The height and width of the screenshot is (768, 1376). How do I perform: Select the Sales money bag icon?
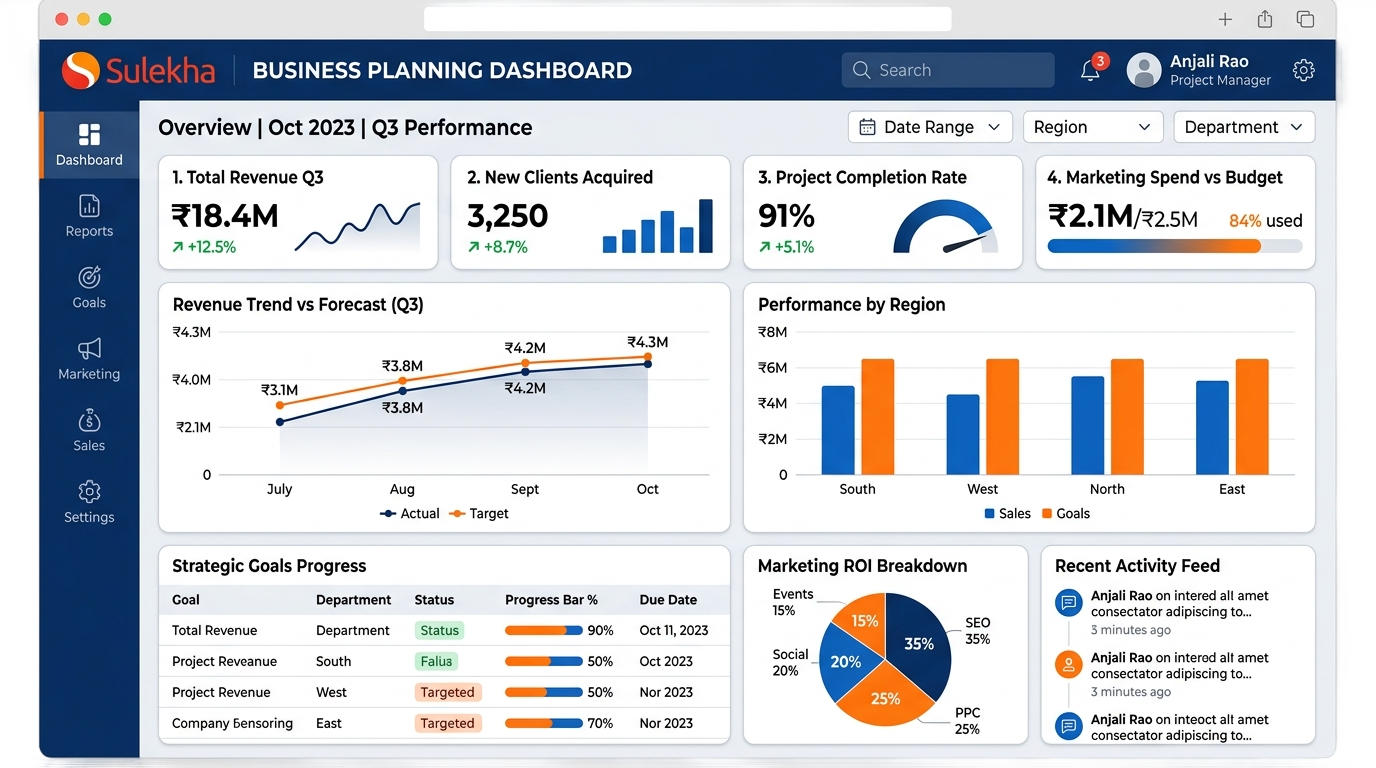tap(89, 421)
